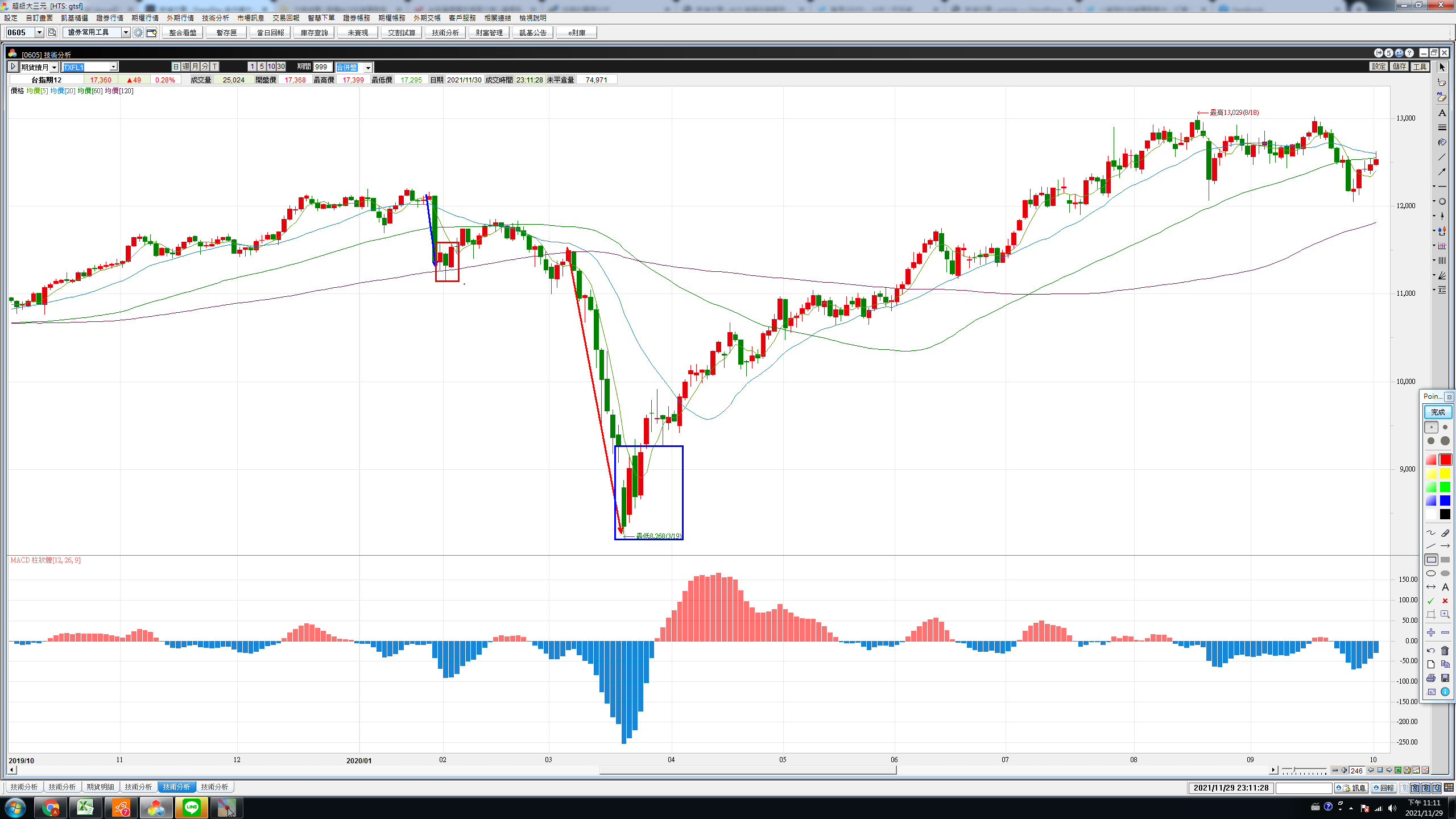
Task: Switch to monthly chart period 月
Action: tap(195, 67)
